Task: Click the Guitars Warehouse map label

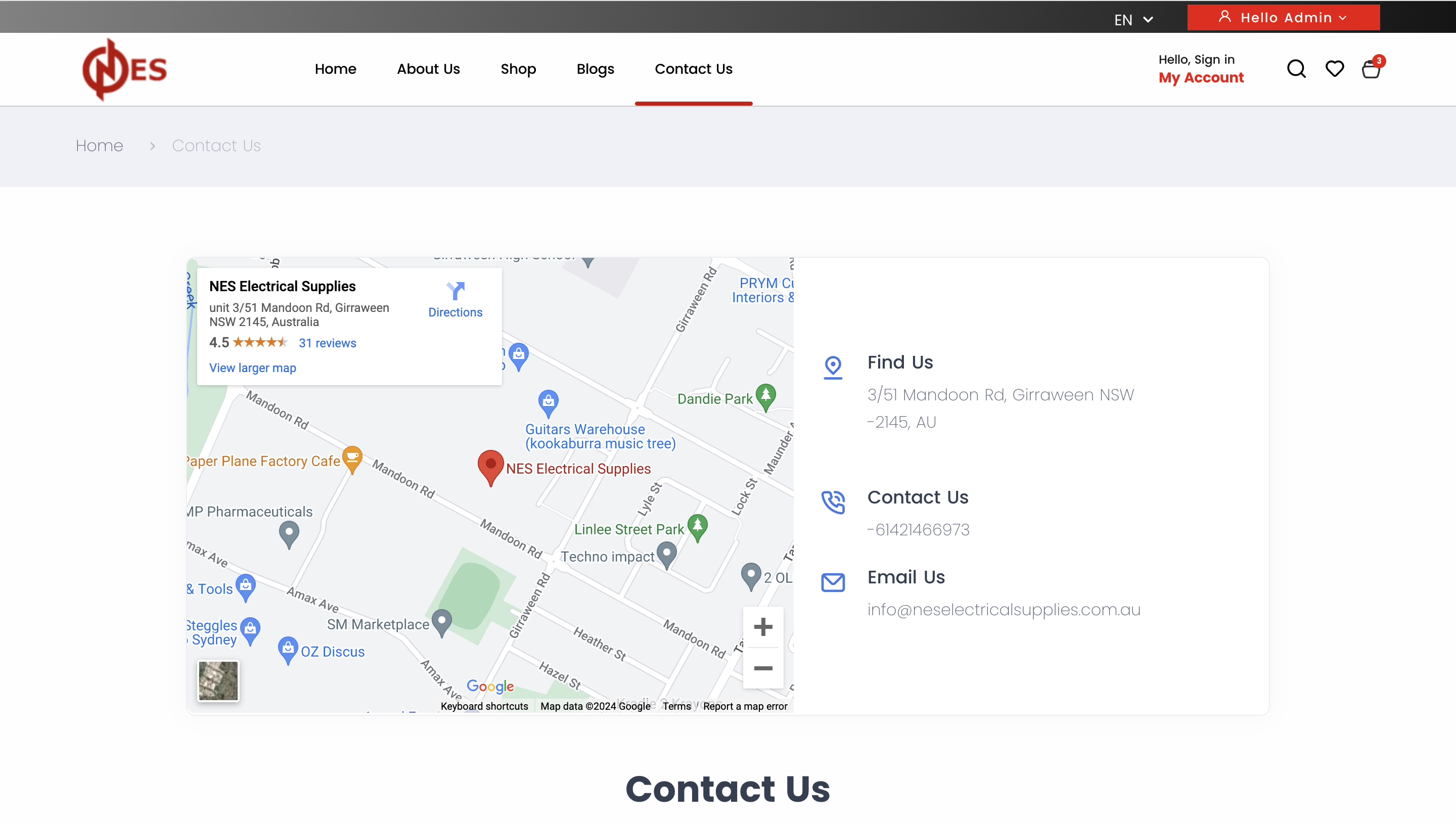Action: pos(600,436)
